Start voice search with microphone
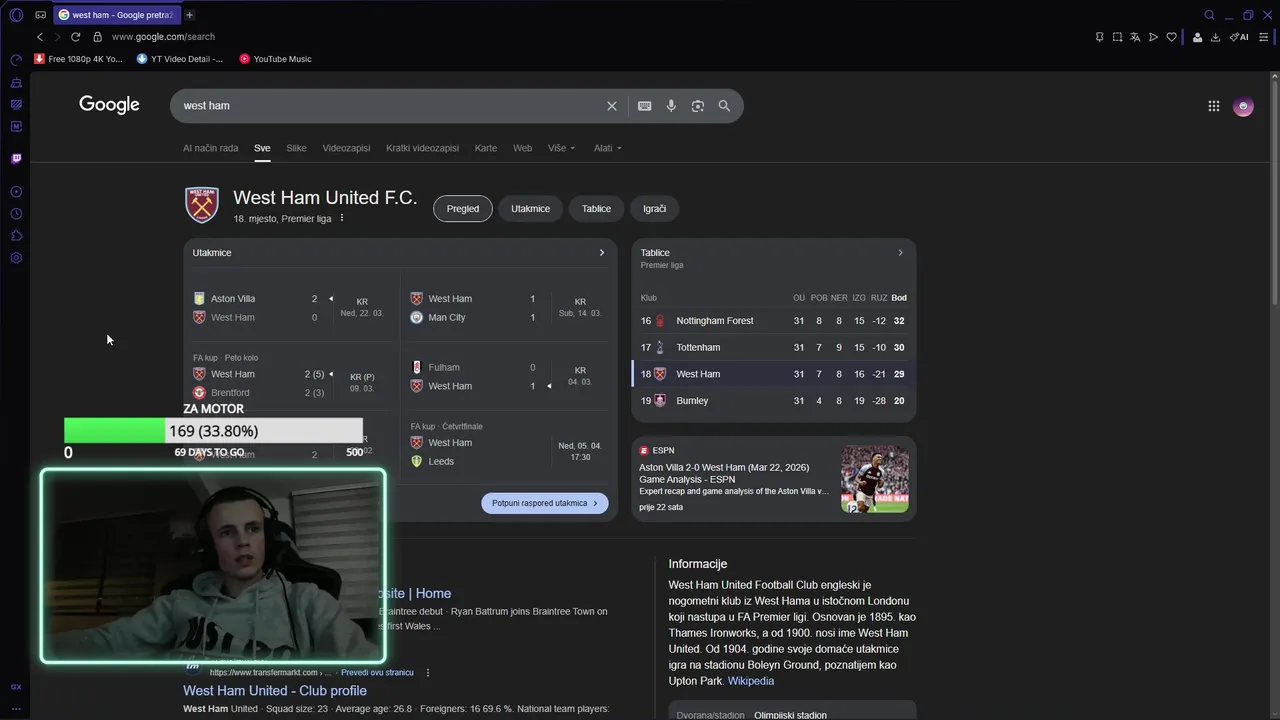The width and height of the screenshot is (1280, 720). [x=671, y=106]
